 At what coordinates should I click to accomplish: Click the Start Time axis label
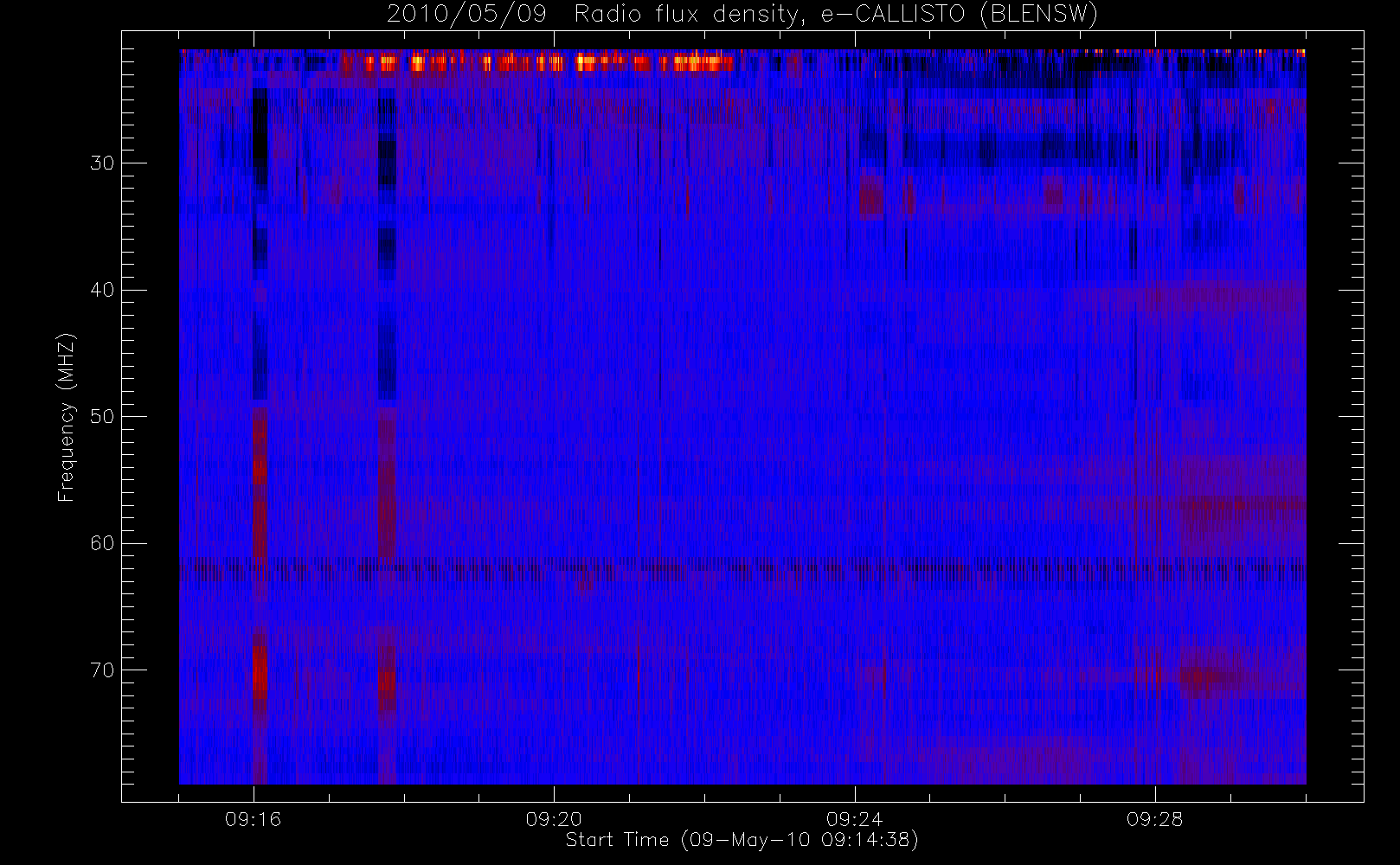pyautogui.click(x=742, y=840)
